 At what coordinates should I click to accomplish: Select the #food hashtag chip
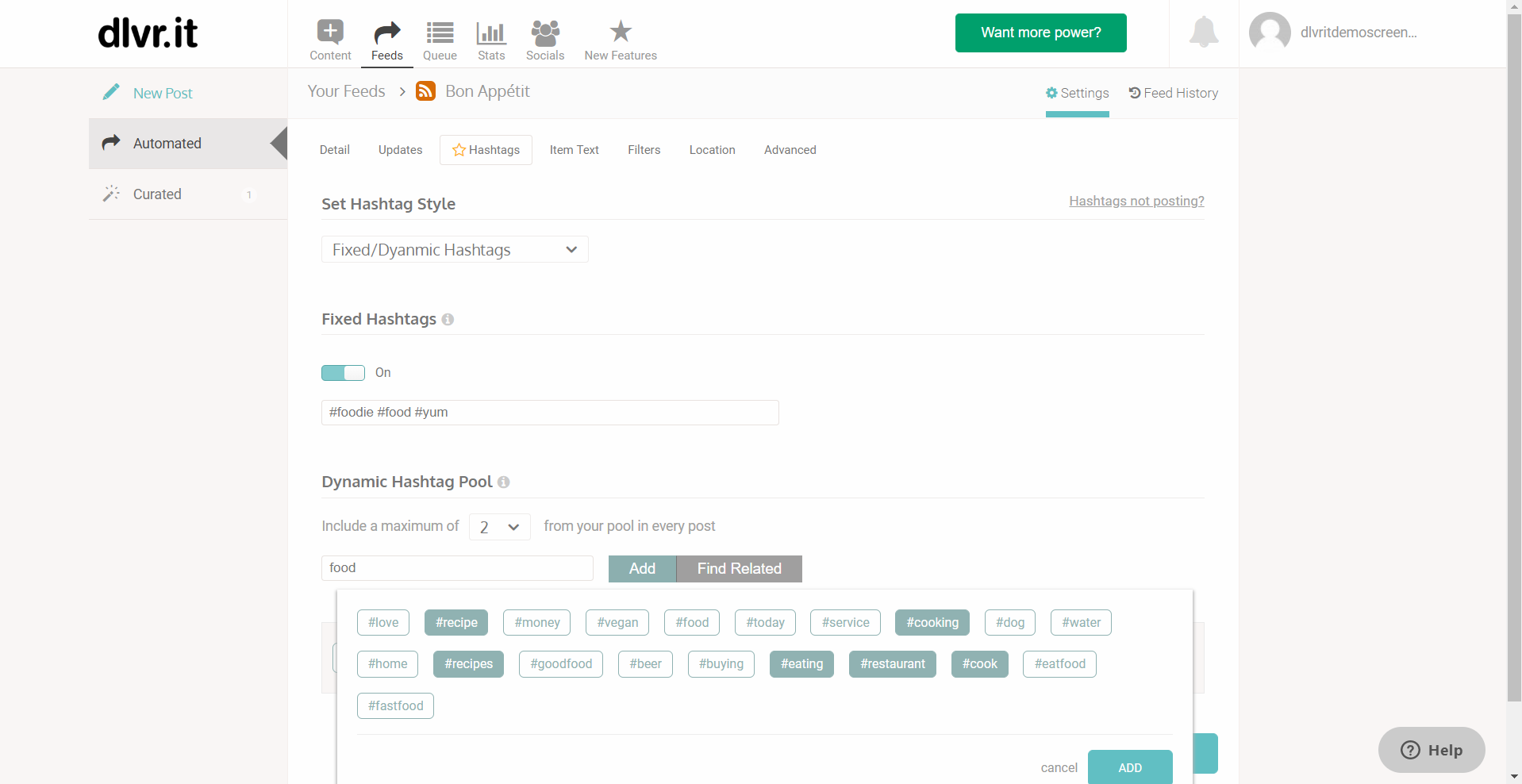point(692,623)
